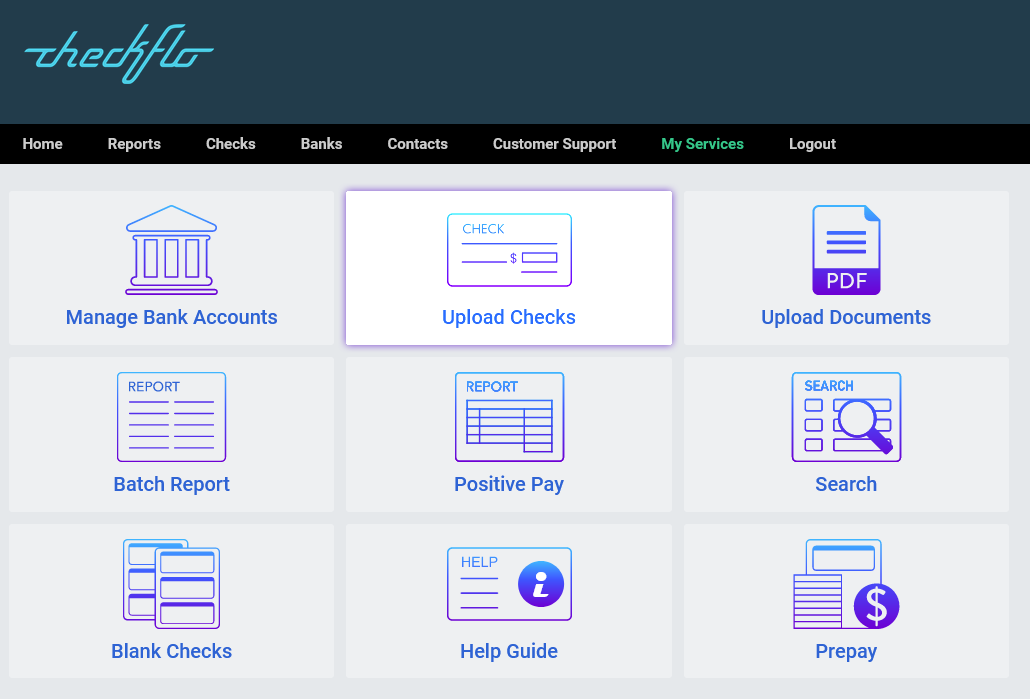1030x699 pixels.
Task: Click the bank building icon
Action: tap(171, 250)
